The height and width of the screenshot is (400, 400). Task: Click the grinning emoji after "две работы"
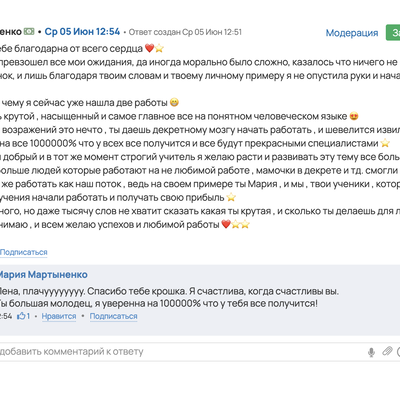(x=174, y=102)
